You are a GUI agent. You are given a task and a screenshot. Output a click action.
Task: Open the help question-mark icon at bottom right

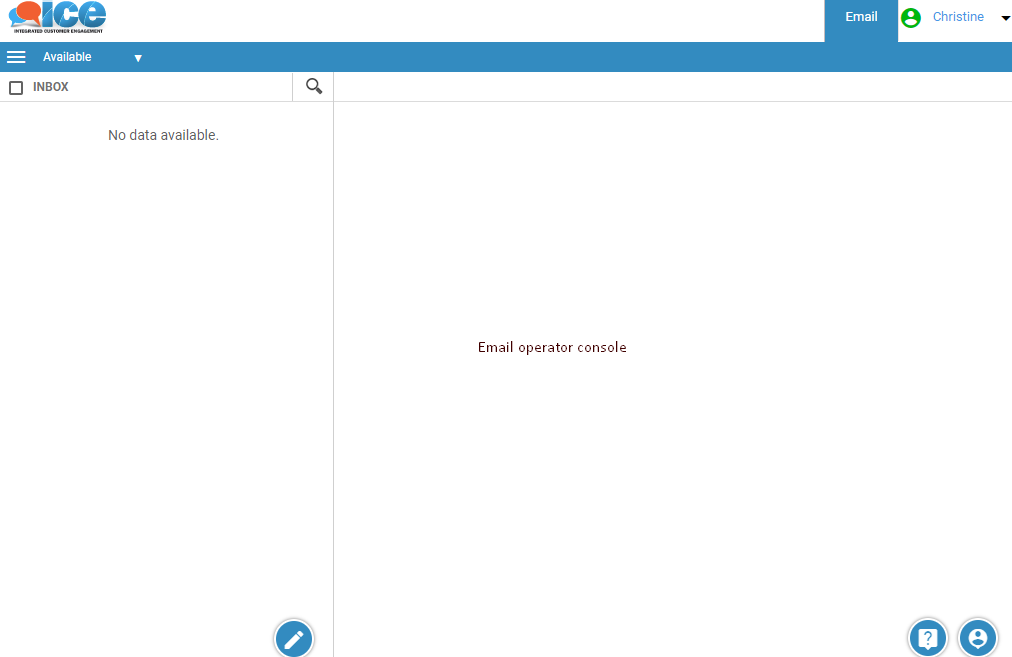pyautogui.click(x=927, y=637)
